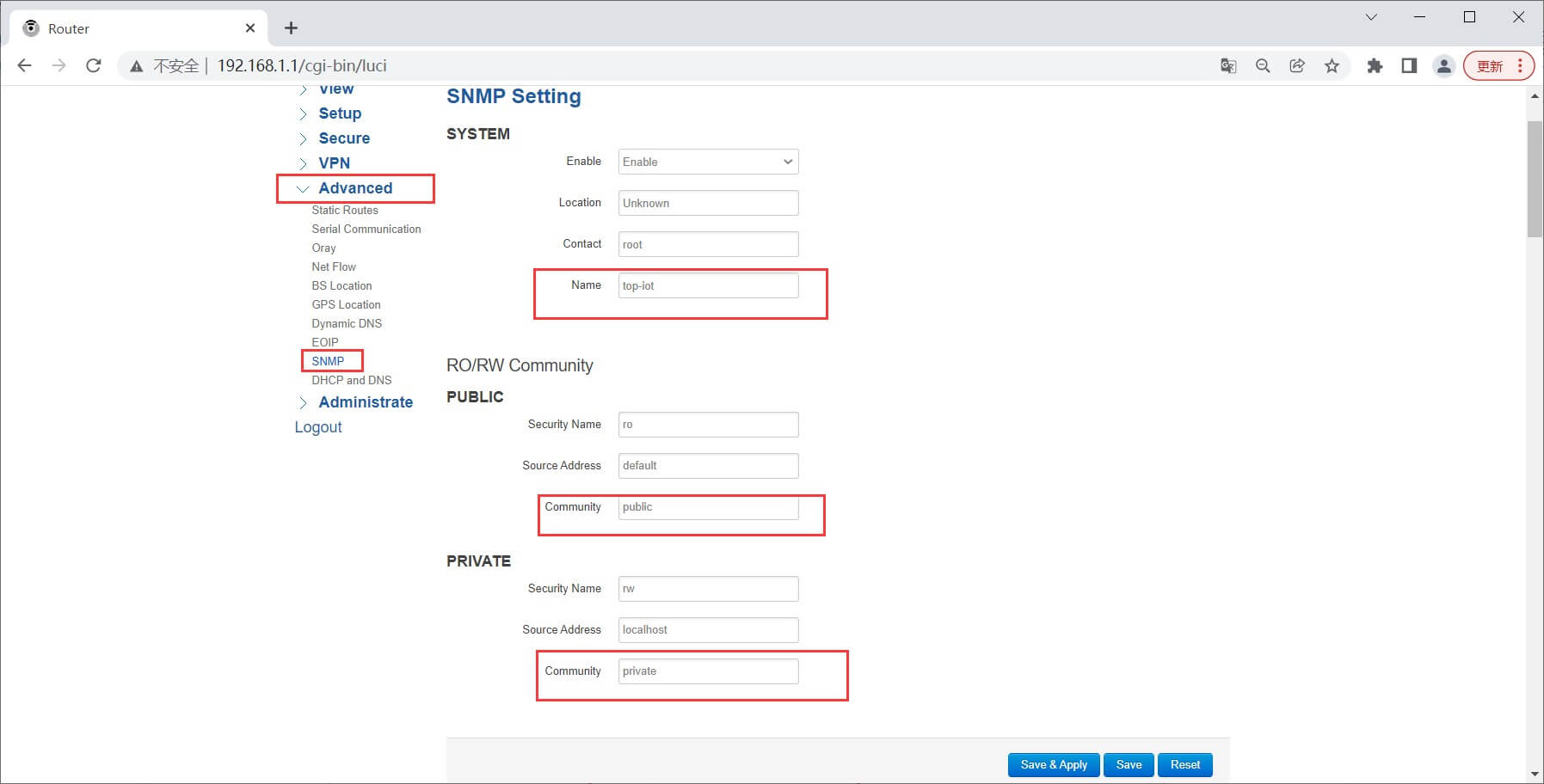Viewport: 1544px width, 784px height.
Task: Click the Reset button
Action: (1184, 765)
